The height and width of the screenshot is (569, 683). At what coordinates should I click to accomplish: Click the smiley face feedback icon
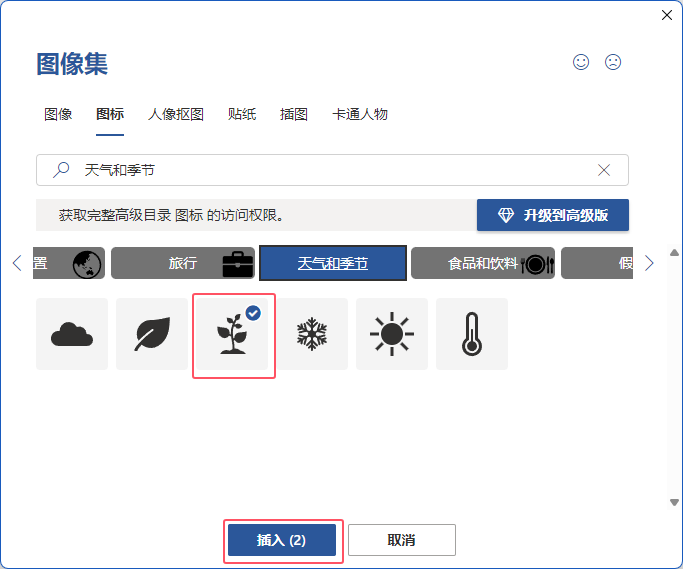[581, 62]
